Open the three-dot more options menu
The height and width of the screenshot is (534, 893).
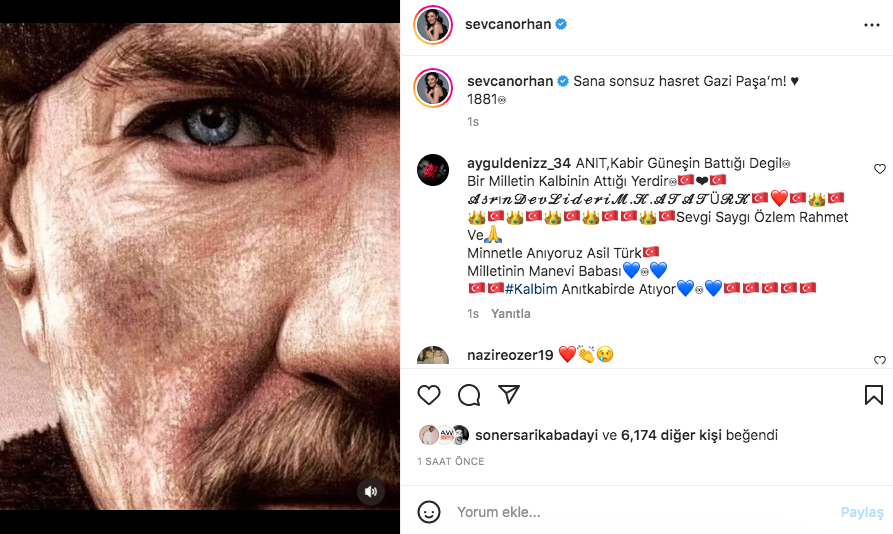(x=872, y=24)
